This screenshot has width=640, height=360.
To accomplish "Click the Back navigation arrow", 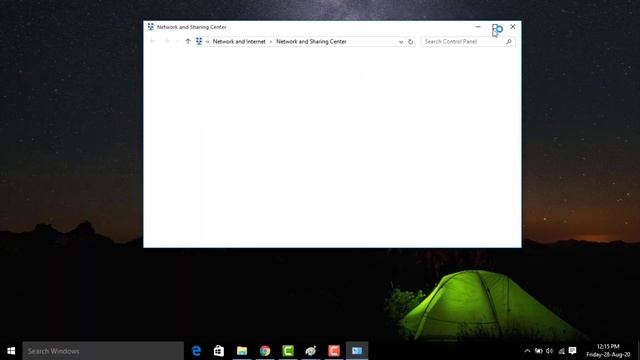I will point(153,41).
